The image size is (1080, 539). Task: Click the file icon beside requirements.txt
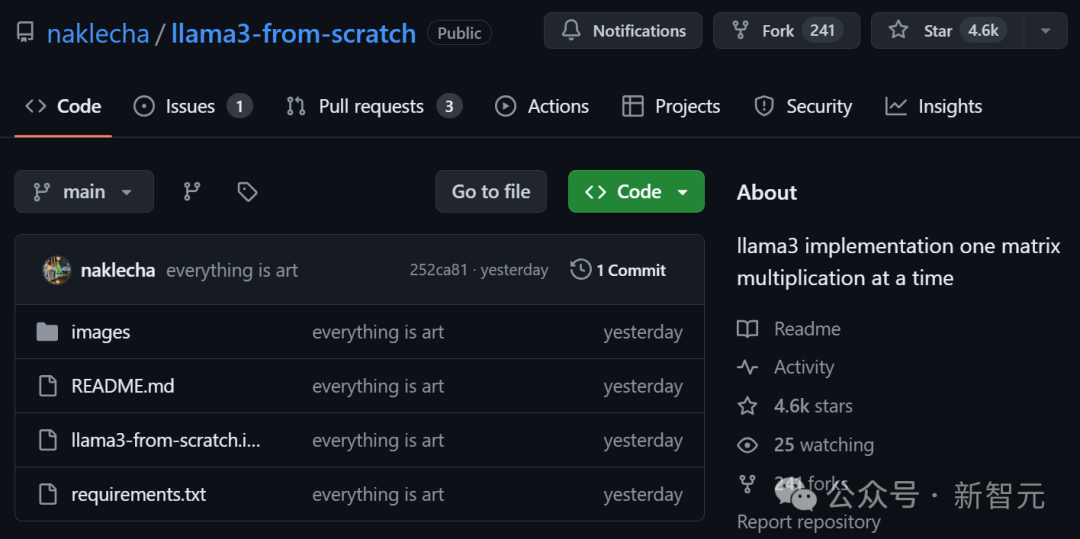(47, 494)
